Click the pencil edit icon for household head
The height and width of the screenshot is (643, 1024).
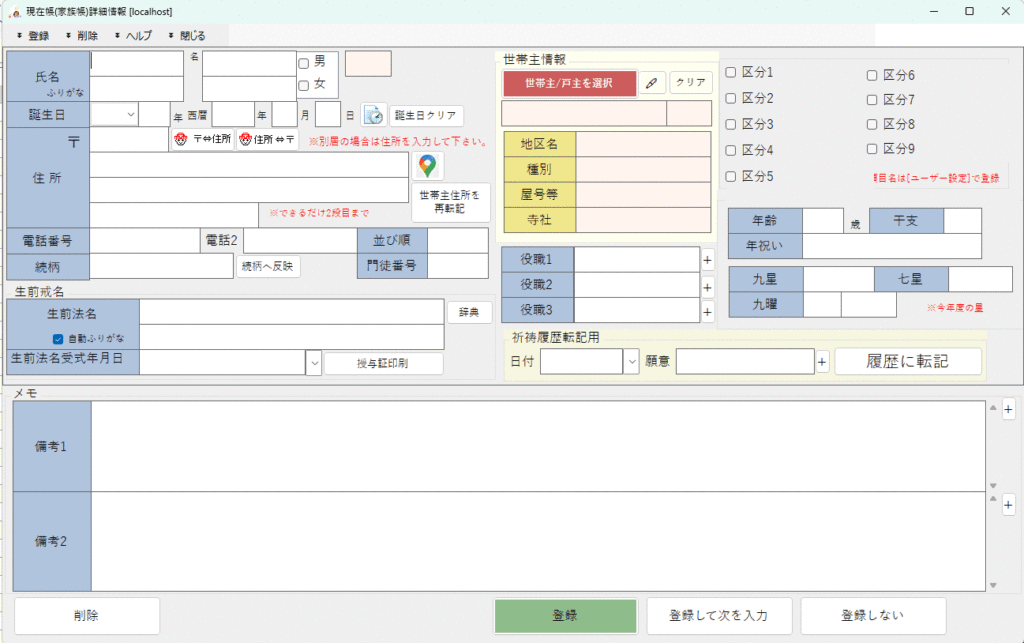point(651,83)
